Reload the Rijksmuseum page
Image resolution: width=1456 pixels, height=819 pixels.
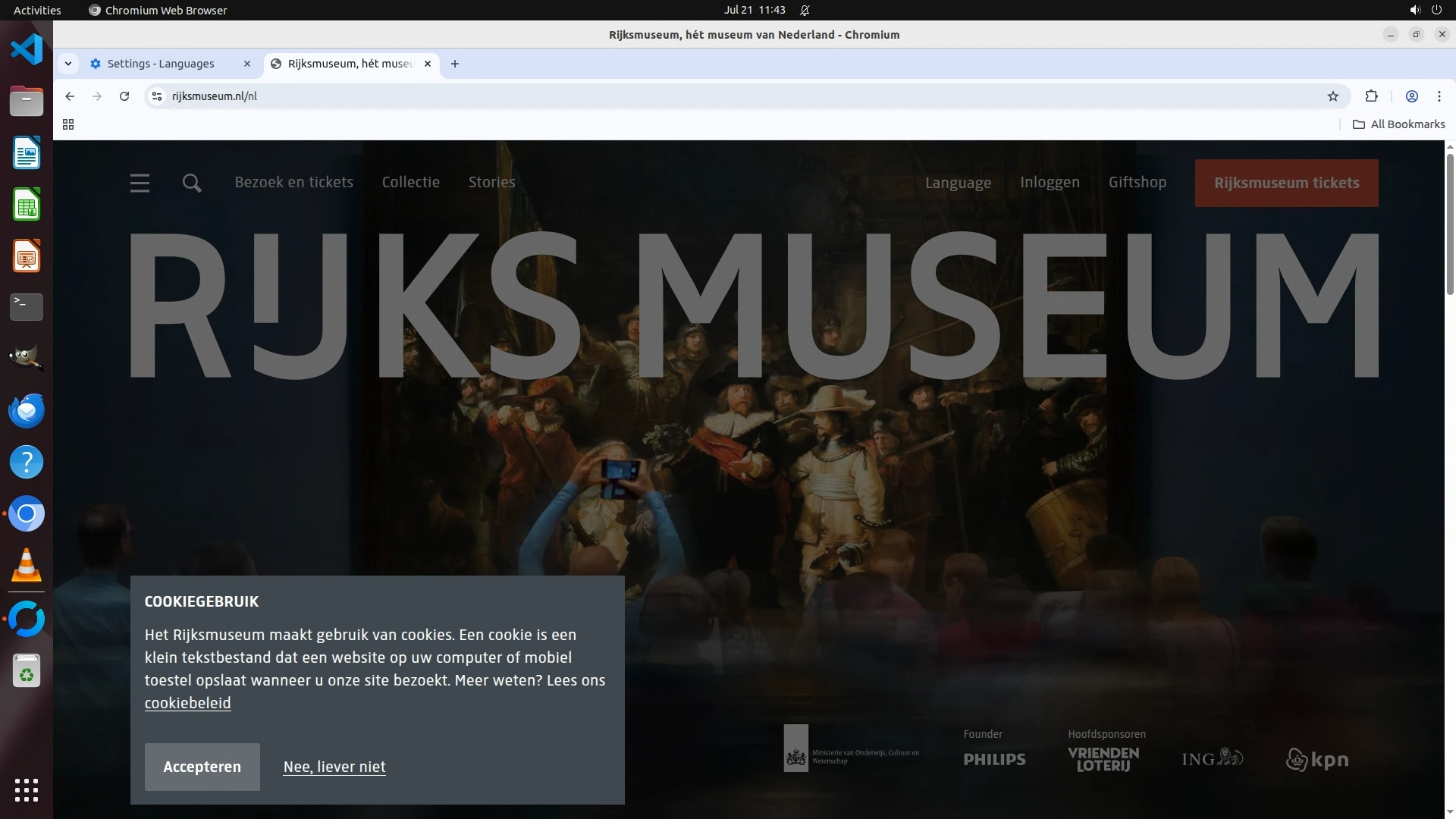click(x=124, y=96)
